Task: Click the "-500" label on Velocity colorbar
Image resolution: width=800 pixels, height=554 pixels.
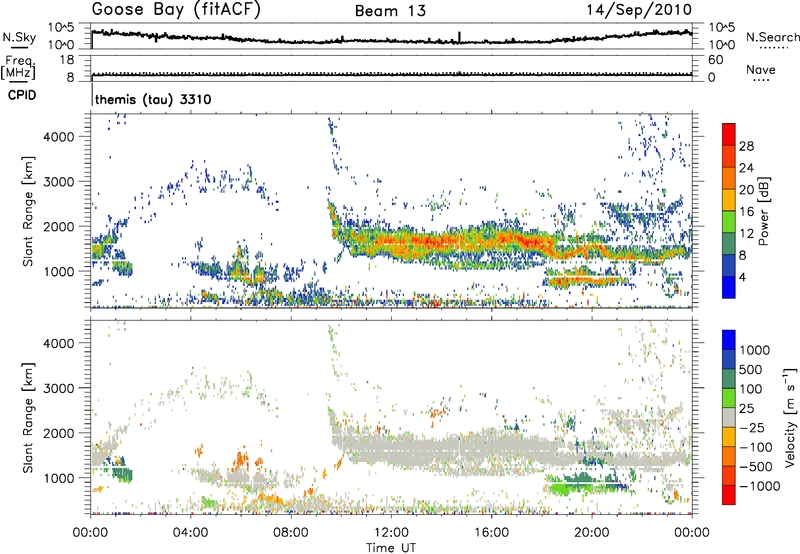Action: [x=756, y=466]
